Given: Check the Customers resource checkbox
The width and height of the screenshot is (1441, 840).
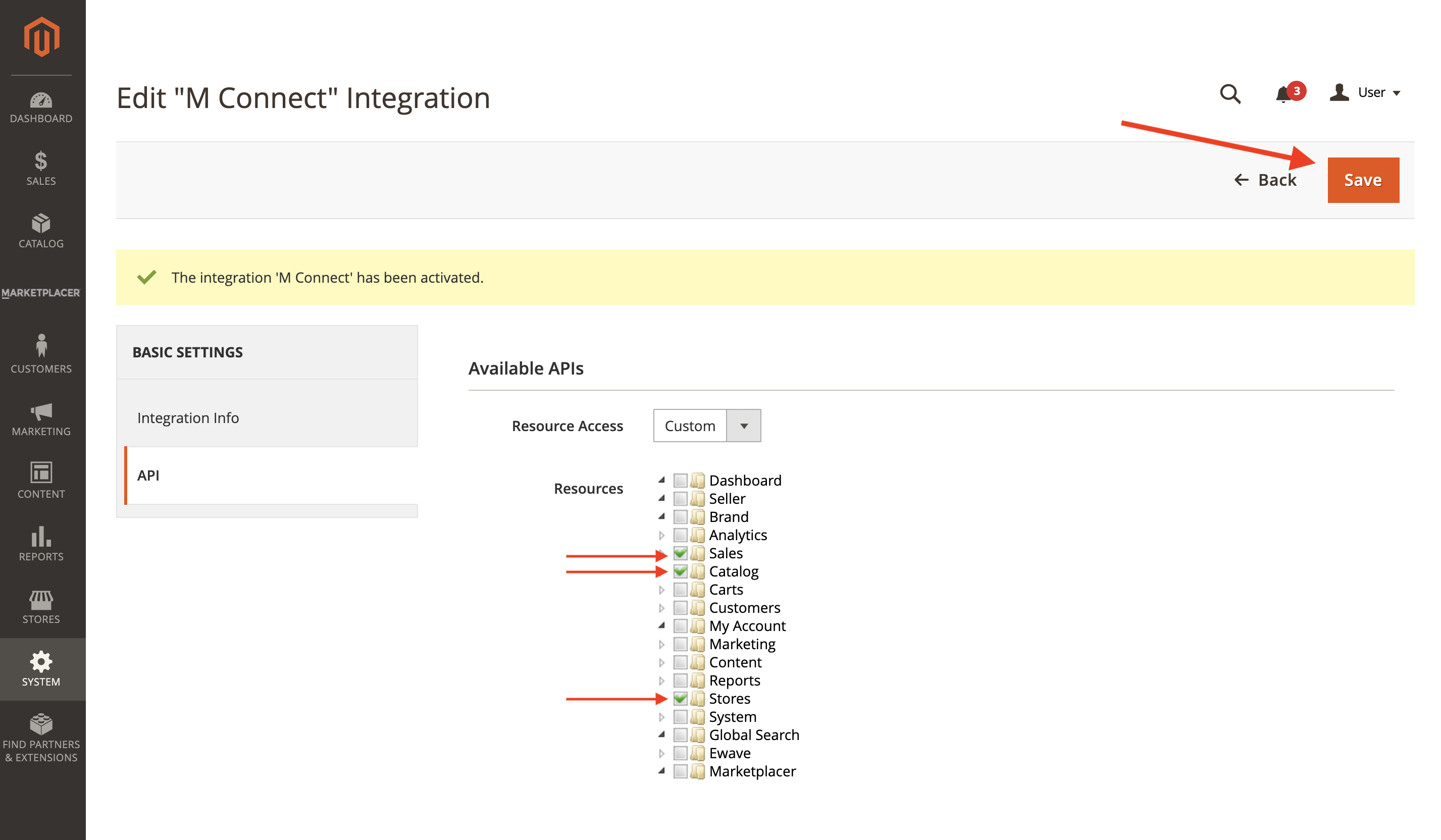Looking at the screenshot, I should click(x=680, y=608).
